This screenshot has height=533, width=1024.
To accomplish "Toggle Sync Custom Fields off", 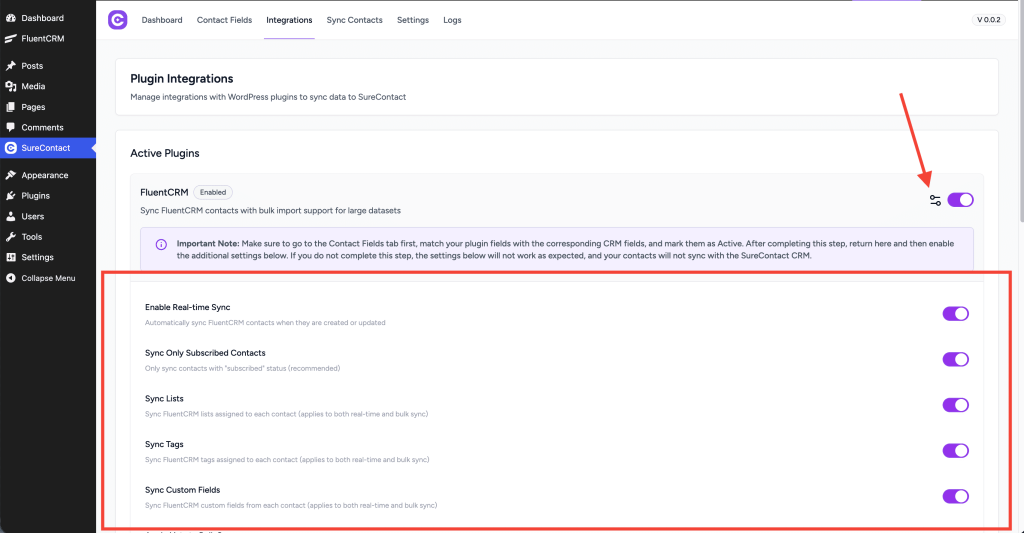I will 955,496.
